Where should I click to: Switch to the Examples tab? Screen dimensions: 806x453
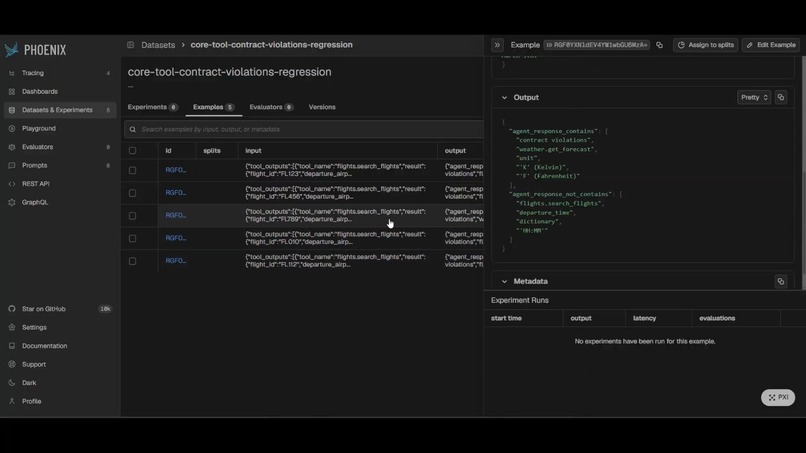pos(213,107)
